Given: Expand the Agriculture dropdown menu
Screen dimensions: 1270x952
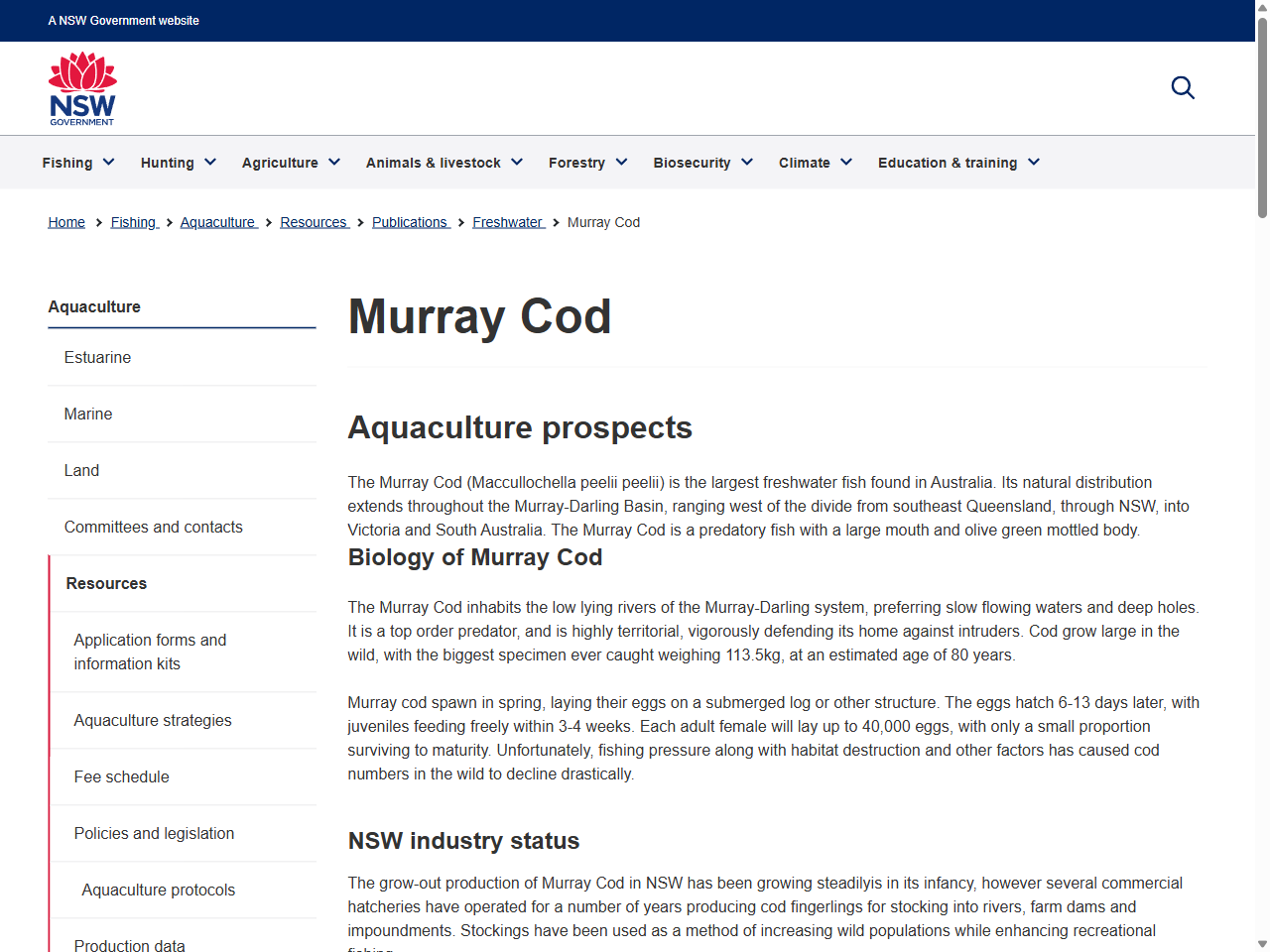Looking at the screenshot, I should pos(290,162).
